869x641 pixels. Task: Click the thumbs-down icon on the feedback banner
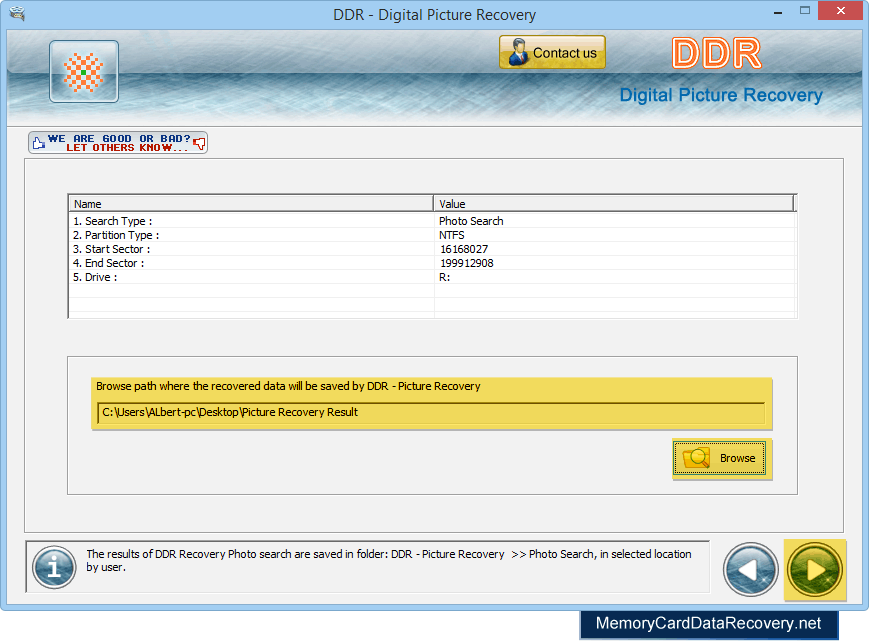click(x=200, y=143)
